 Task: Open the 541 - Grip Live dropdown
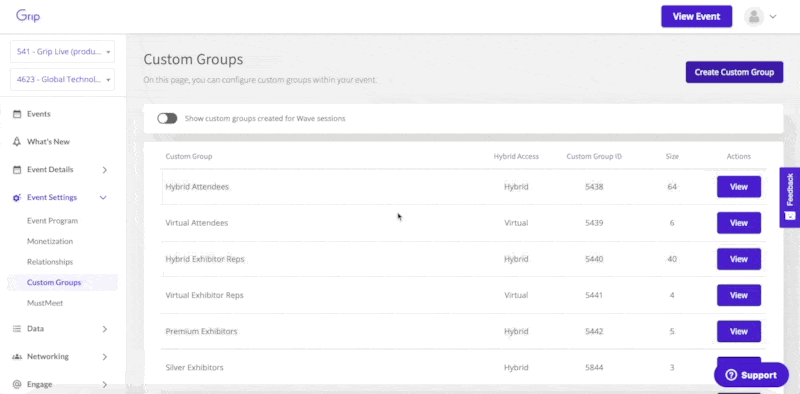[62, 52]
